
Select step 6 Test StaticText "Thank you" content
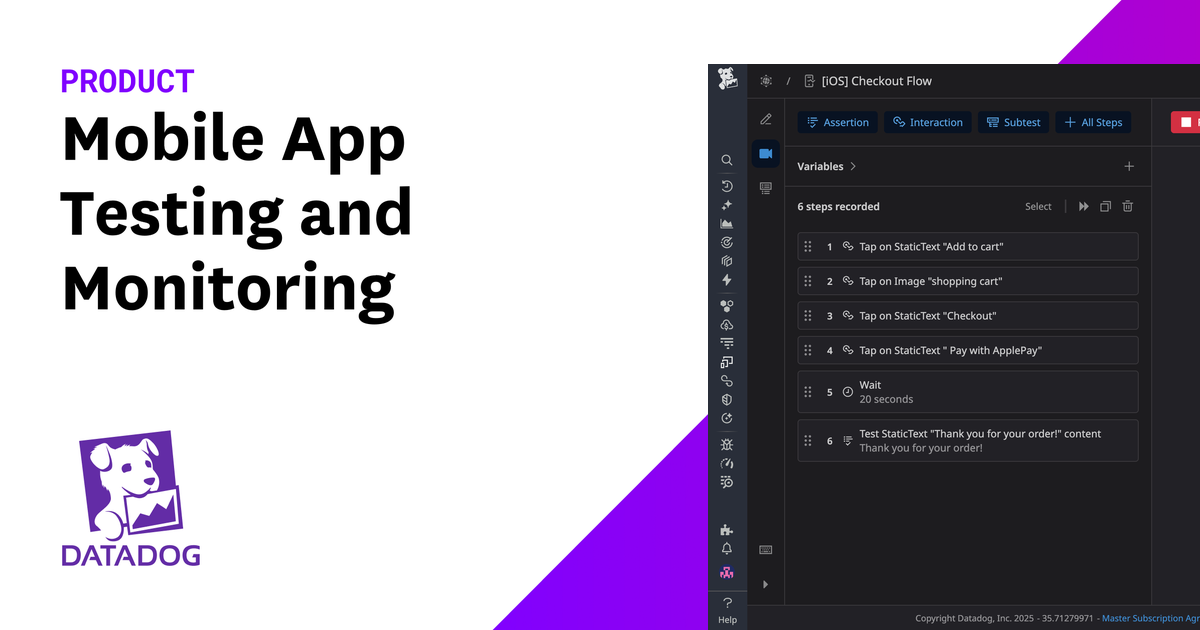pyautogui.click(x=968, y=441)
